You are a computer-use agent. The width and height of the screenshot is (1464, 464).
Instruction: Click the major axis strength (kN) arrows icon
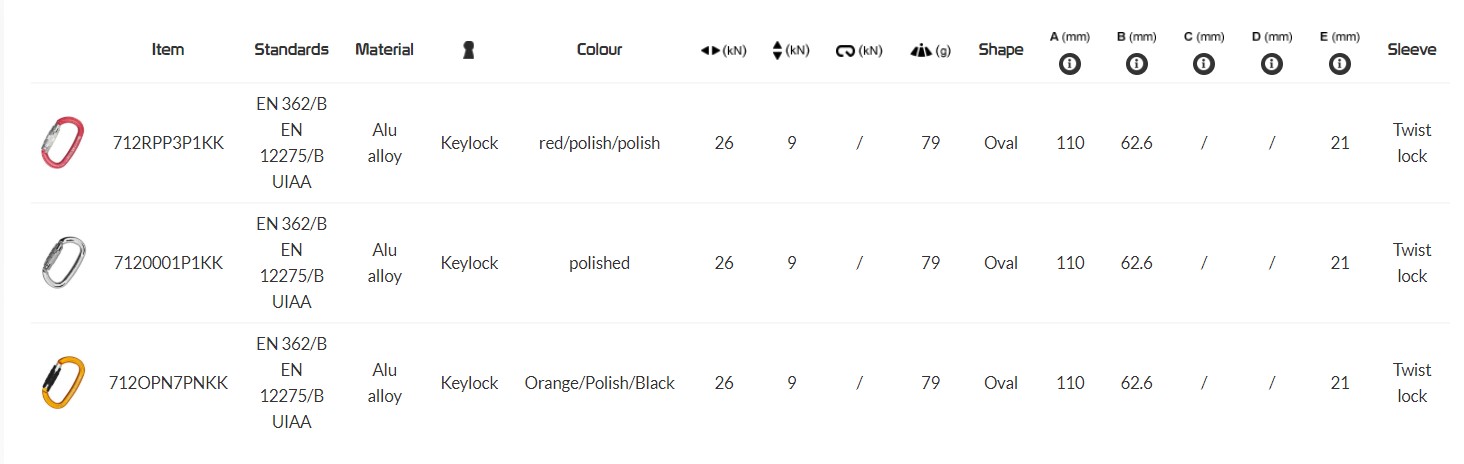[712, 51]
